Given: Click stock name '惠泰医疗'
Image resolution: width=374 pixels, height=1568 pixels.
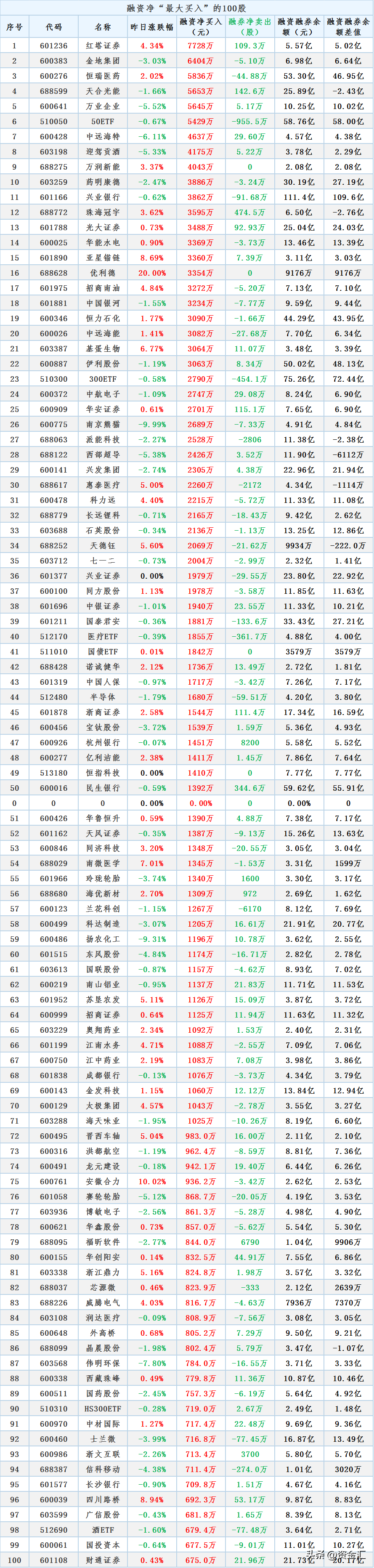Looking at the screenshot, I should point(103,484).
